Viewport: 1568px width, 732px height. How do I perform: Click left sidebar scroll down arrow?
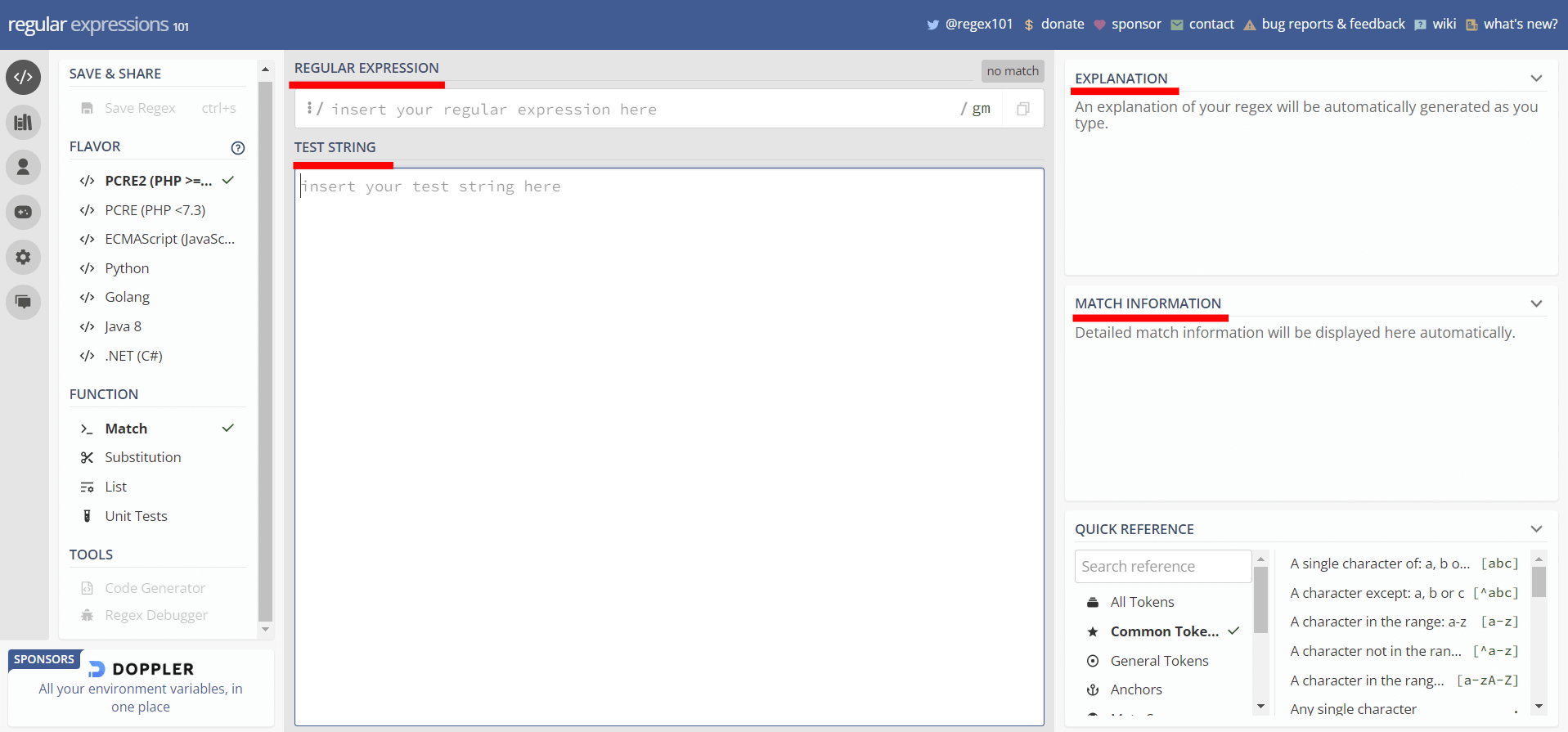(265, 629)
